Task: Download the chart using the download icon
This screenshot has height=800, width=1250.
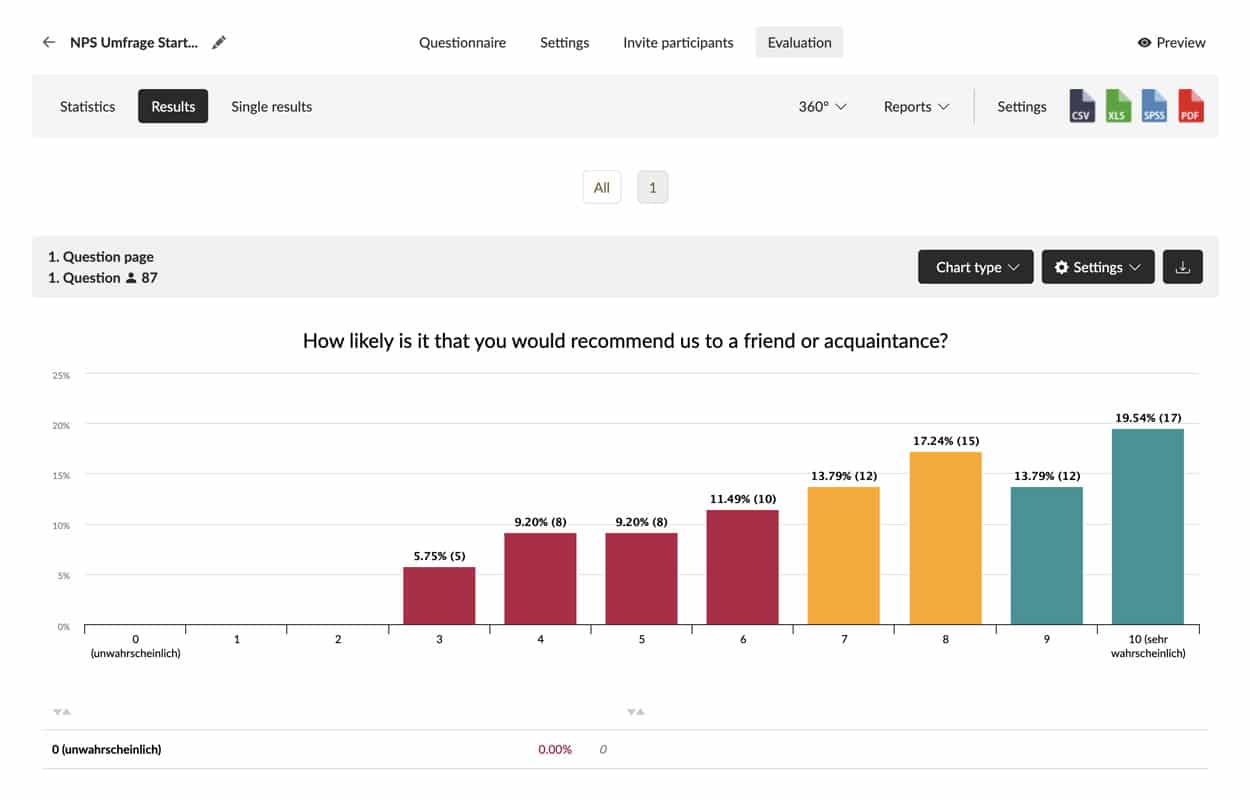Action: pyautogui.click(x=1183, y=266)
